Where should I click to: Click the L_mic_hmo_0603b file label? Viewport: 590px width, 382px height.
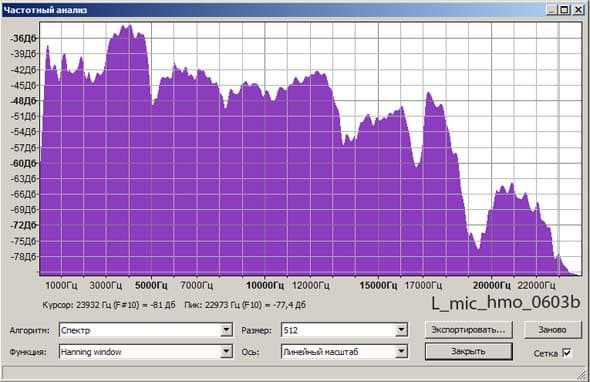click(506, 303)
